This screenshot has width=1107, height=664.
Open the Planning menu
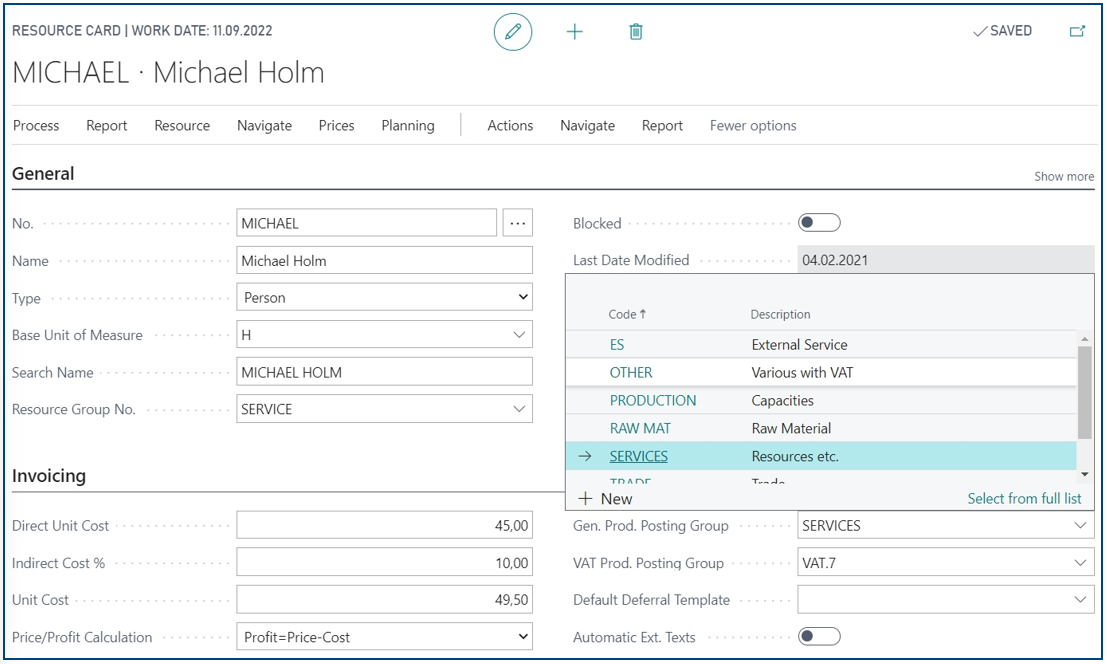(x=408, y=126)
